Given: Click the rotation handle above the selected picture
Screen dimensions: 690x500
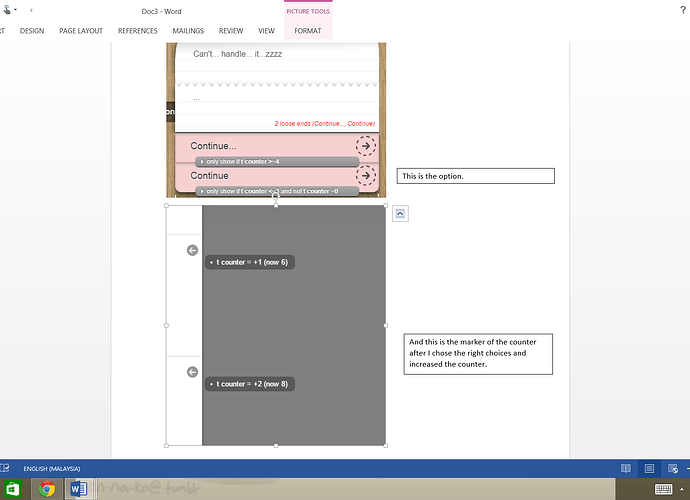Looking at the screenshot, I should 275,196.
